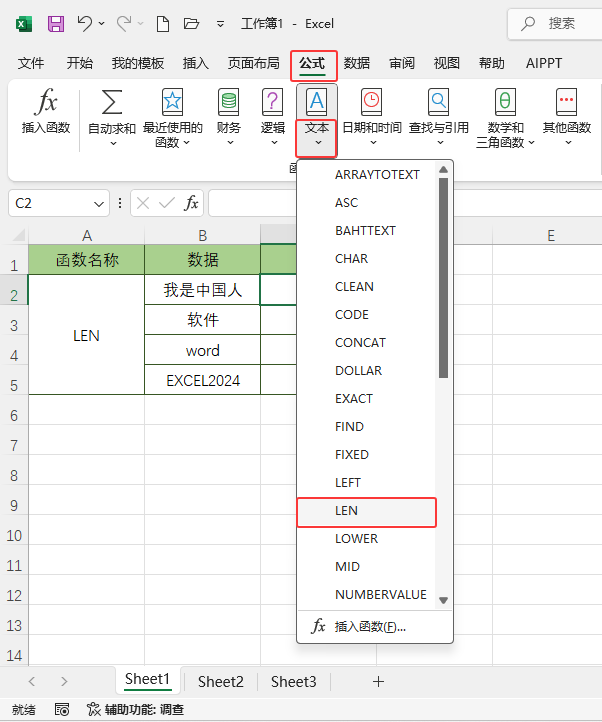Select the MID function
Viewport: 602px width, 722px height.
tap(367, 567)
